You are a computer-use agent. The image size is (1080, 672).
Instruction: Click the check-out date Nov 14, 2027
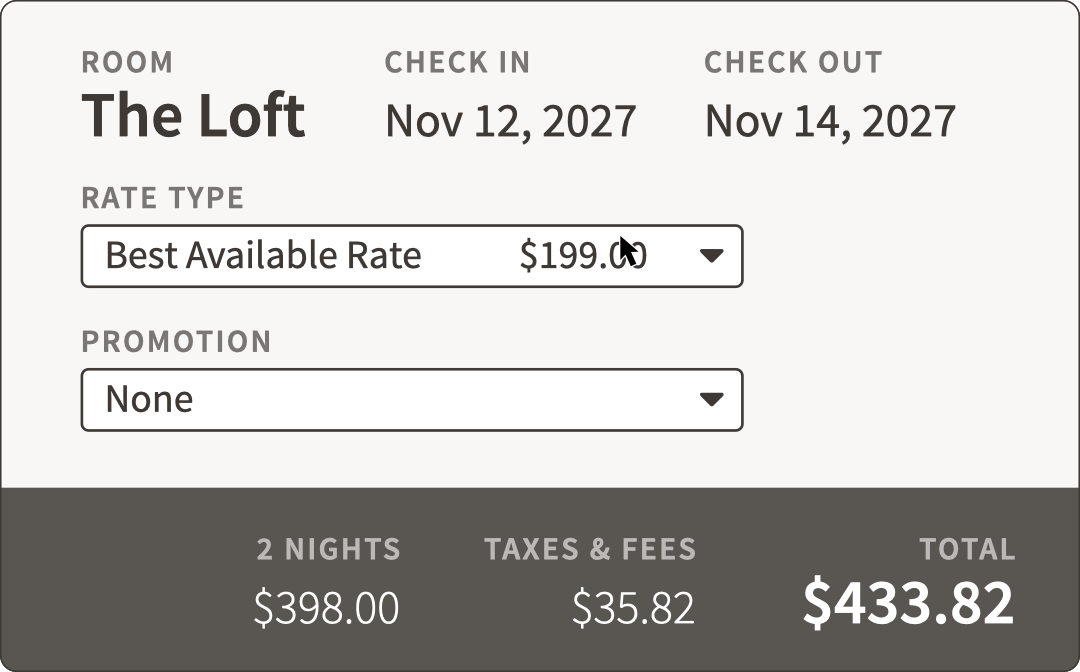click(830, 121)
